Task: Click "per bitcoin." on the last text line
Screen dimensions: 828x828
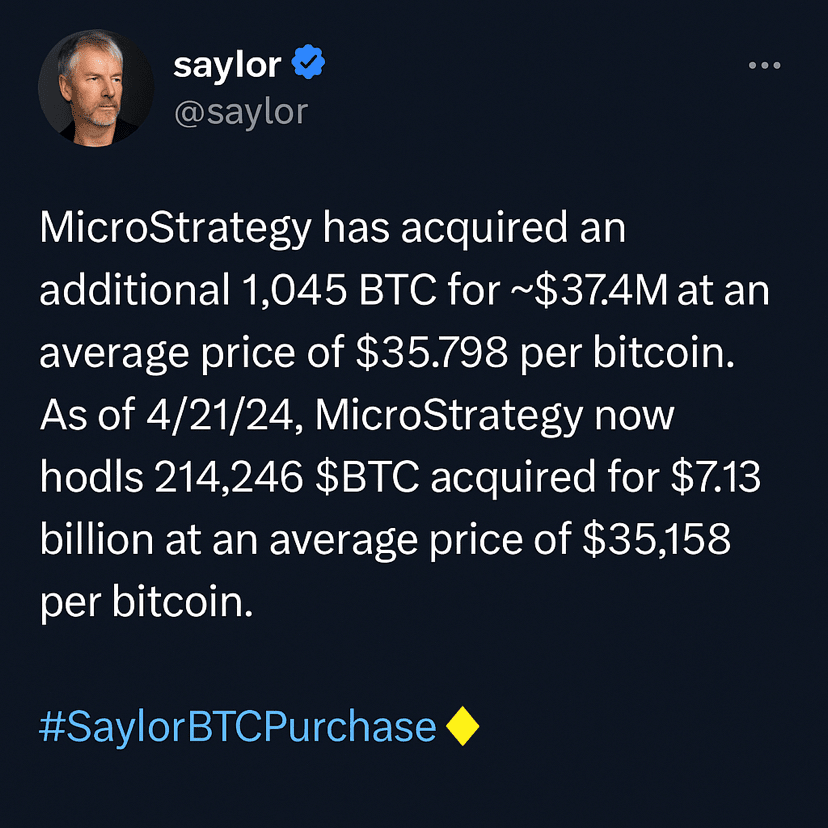Action: [144, 602]
